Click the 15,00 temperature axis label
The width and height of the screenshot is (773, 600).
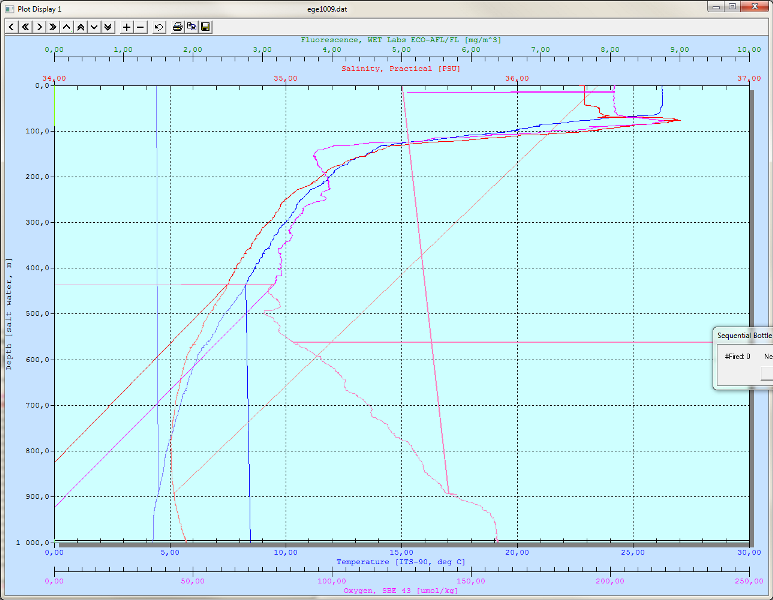pos(401,553)
